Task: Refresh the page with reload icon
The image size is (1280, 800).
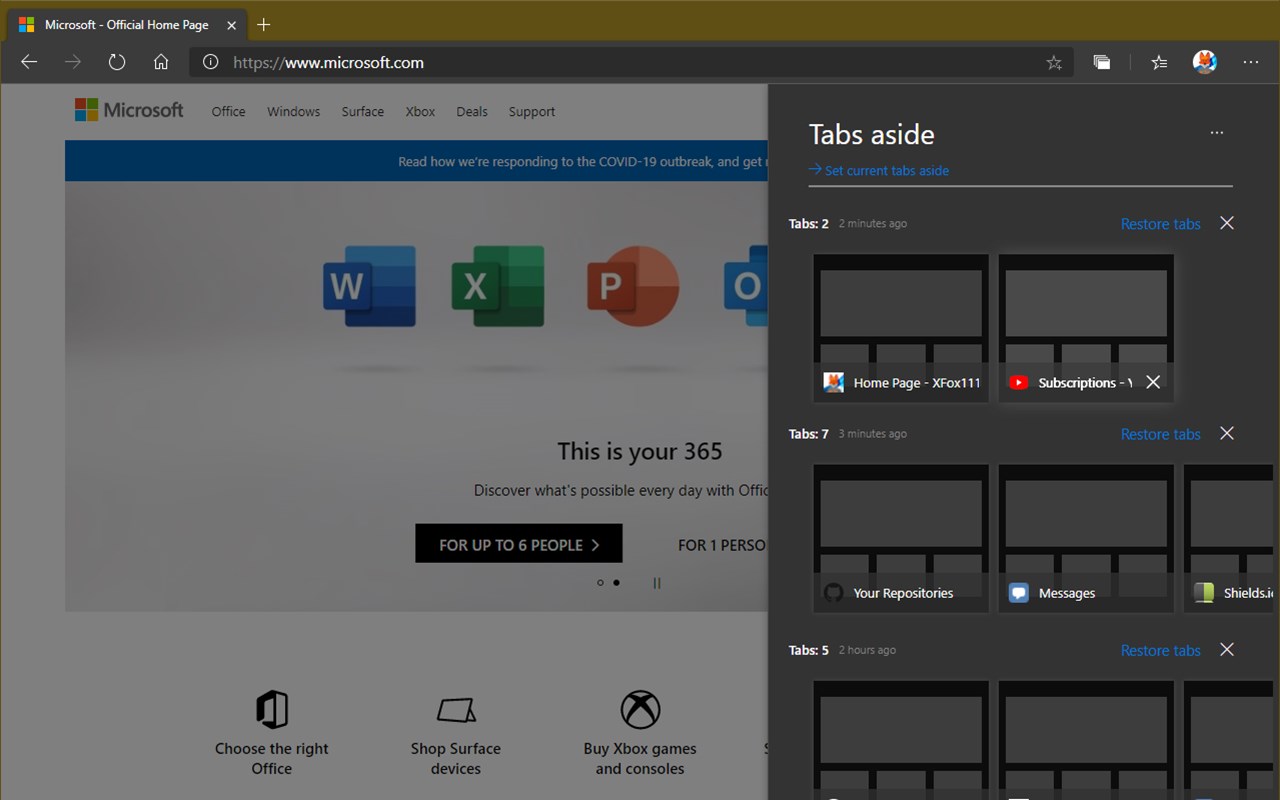Action: [117, 62]
